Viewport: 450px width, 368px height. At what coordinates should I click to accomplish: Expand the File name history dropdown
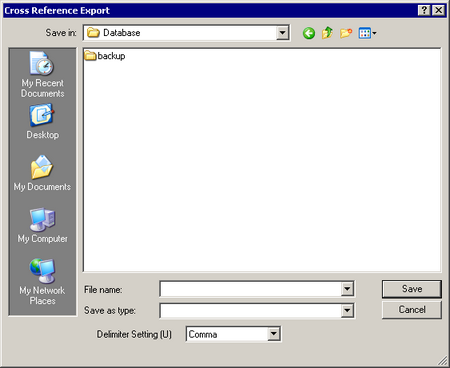pyautogui.click(x=347, y=289)
